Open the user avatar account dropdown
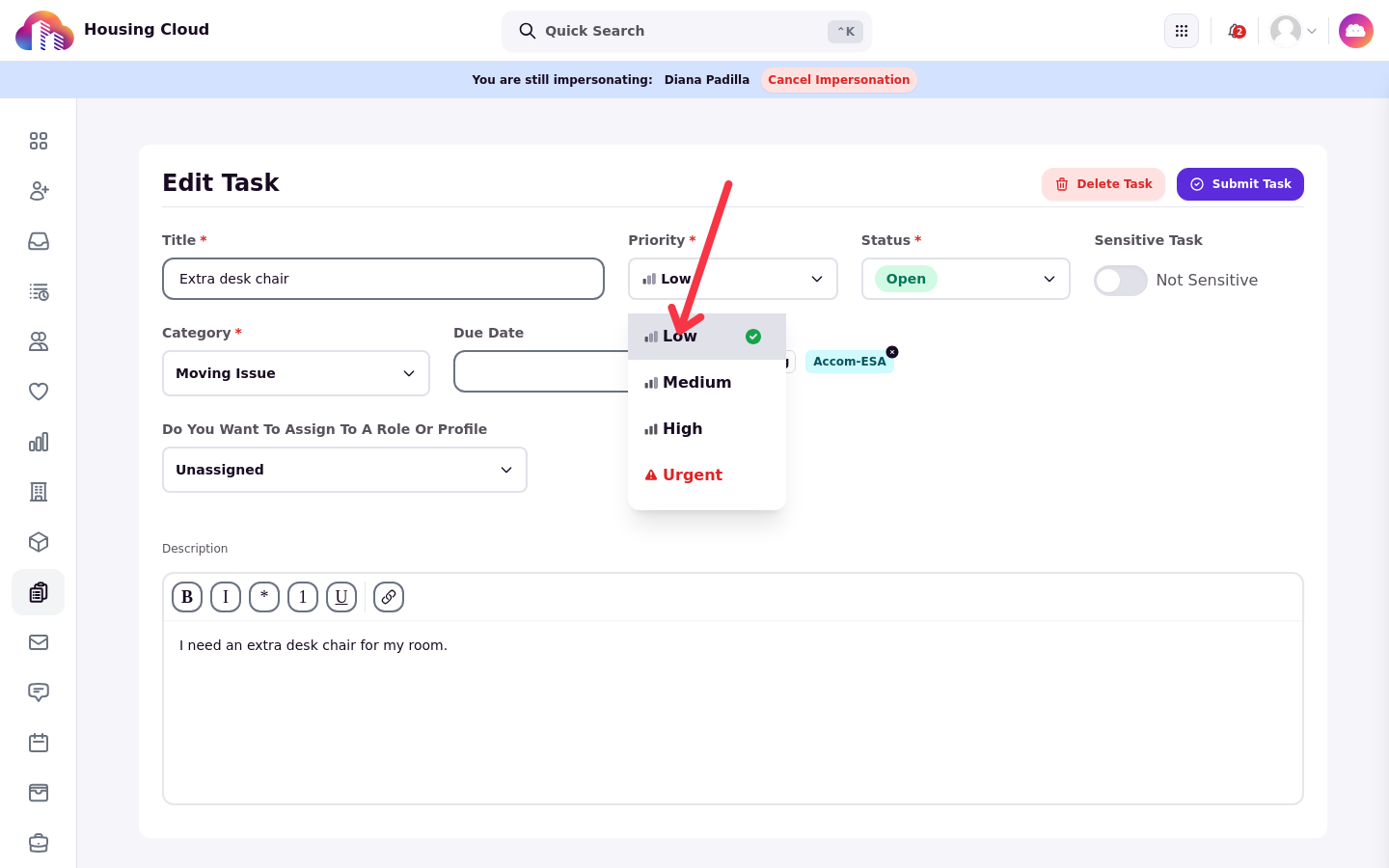Viewport: 1389px width, 868px height. pyautogui.click(x=1294, y=31)
